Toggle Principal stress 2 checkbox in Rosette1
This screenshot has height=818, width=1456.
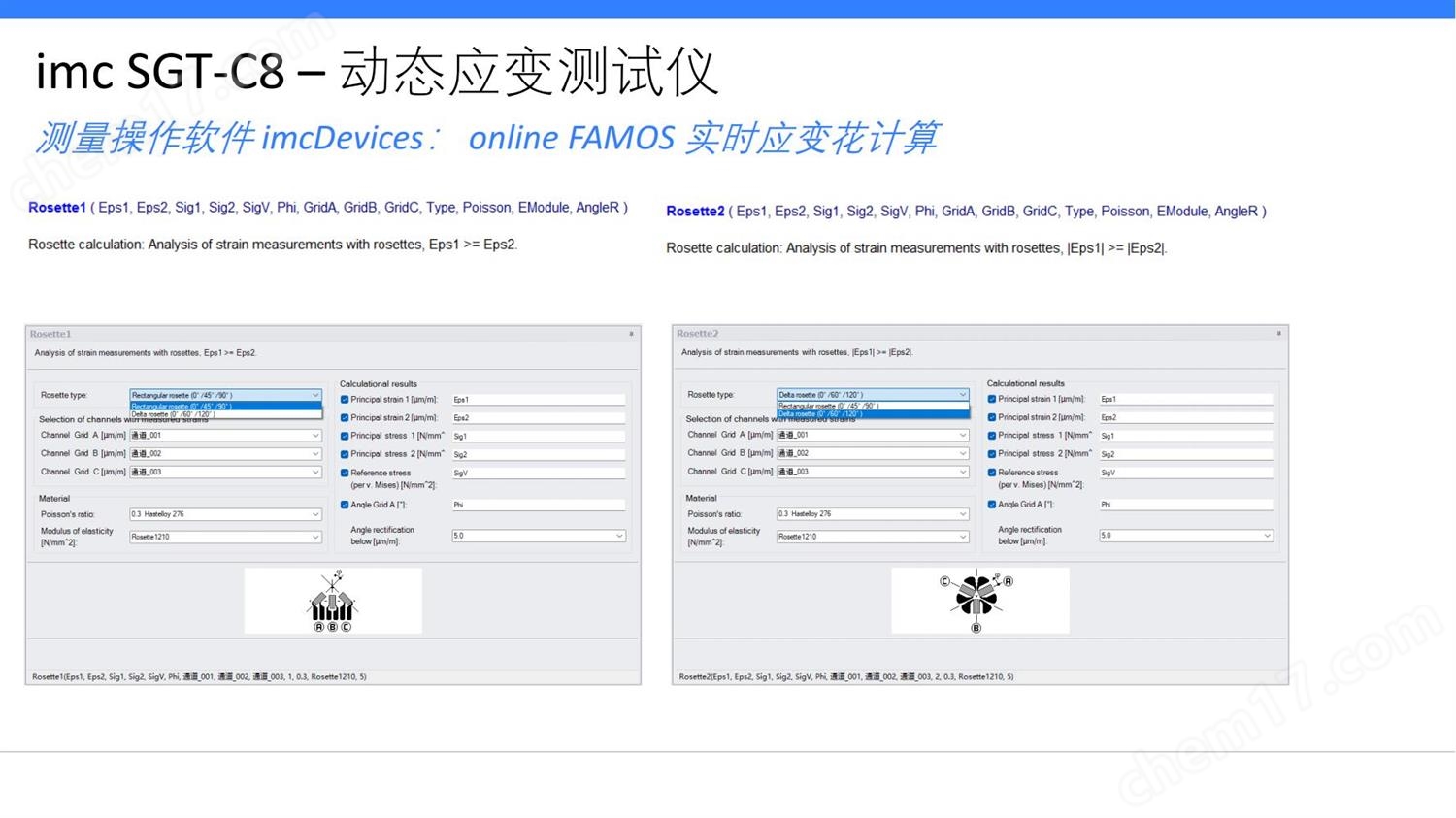[345, 454]
